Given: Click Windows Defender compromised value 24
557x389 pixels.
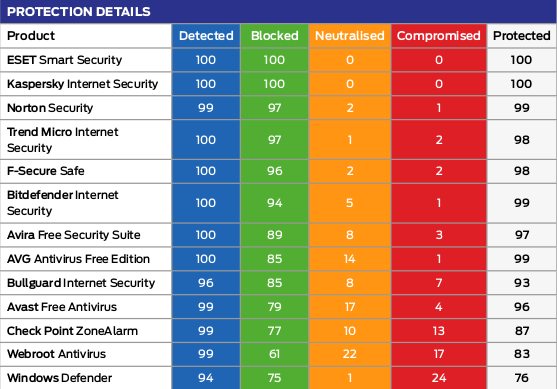Looking at the screenshot, I should pos(439,378).
